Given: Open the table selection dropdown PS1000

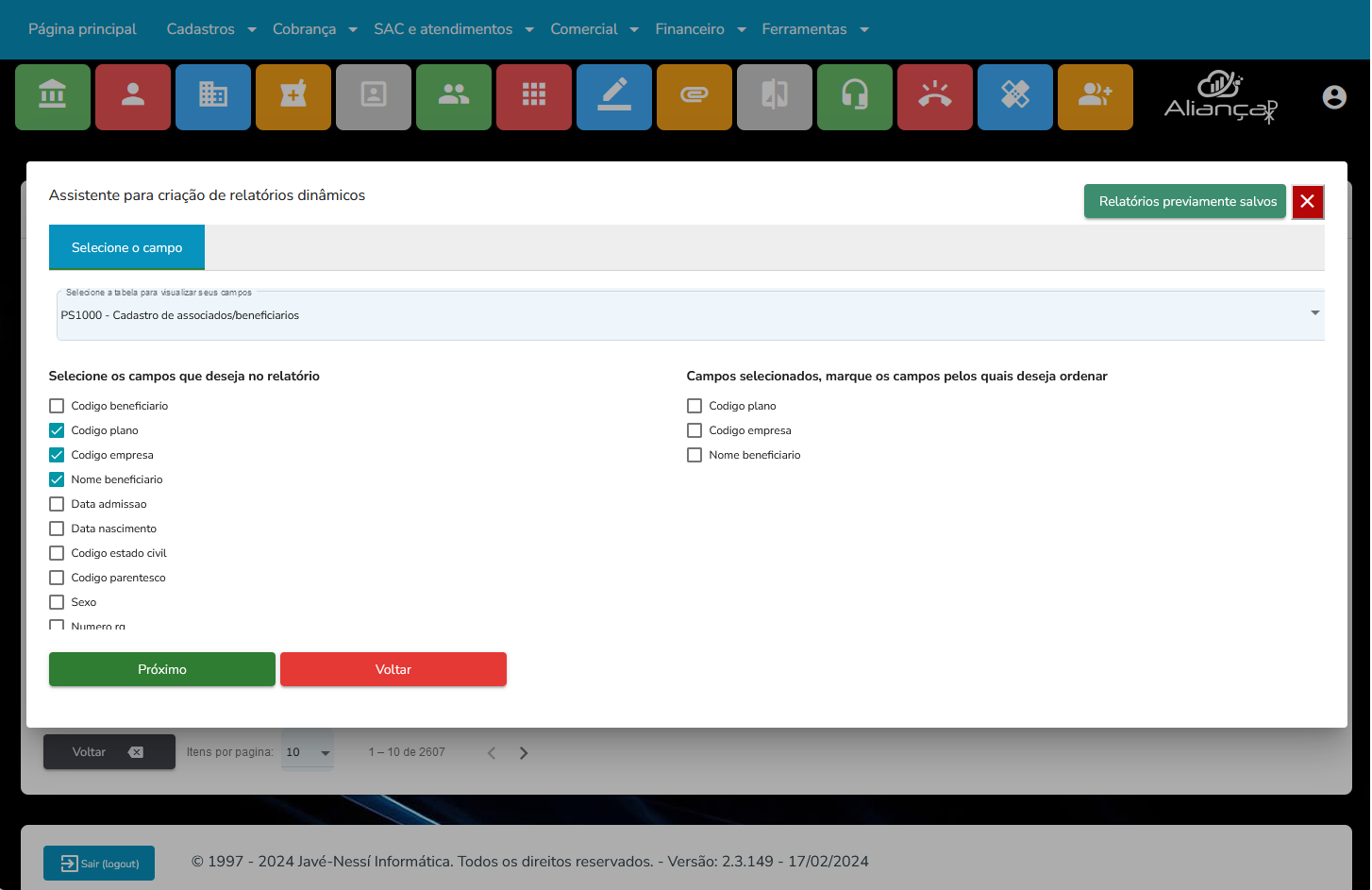Looking at the screenshot, I should pos(689,315).
